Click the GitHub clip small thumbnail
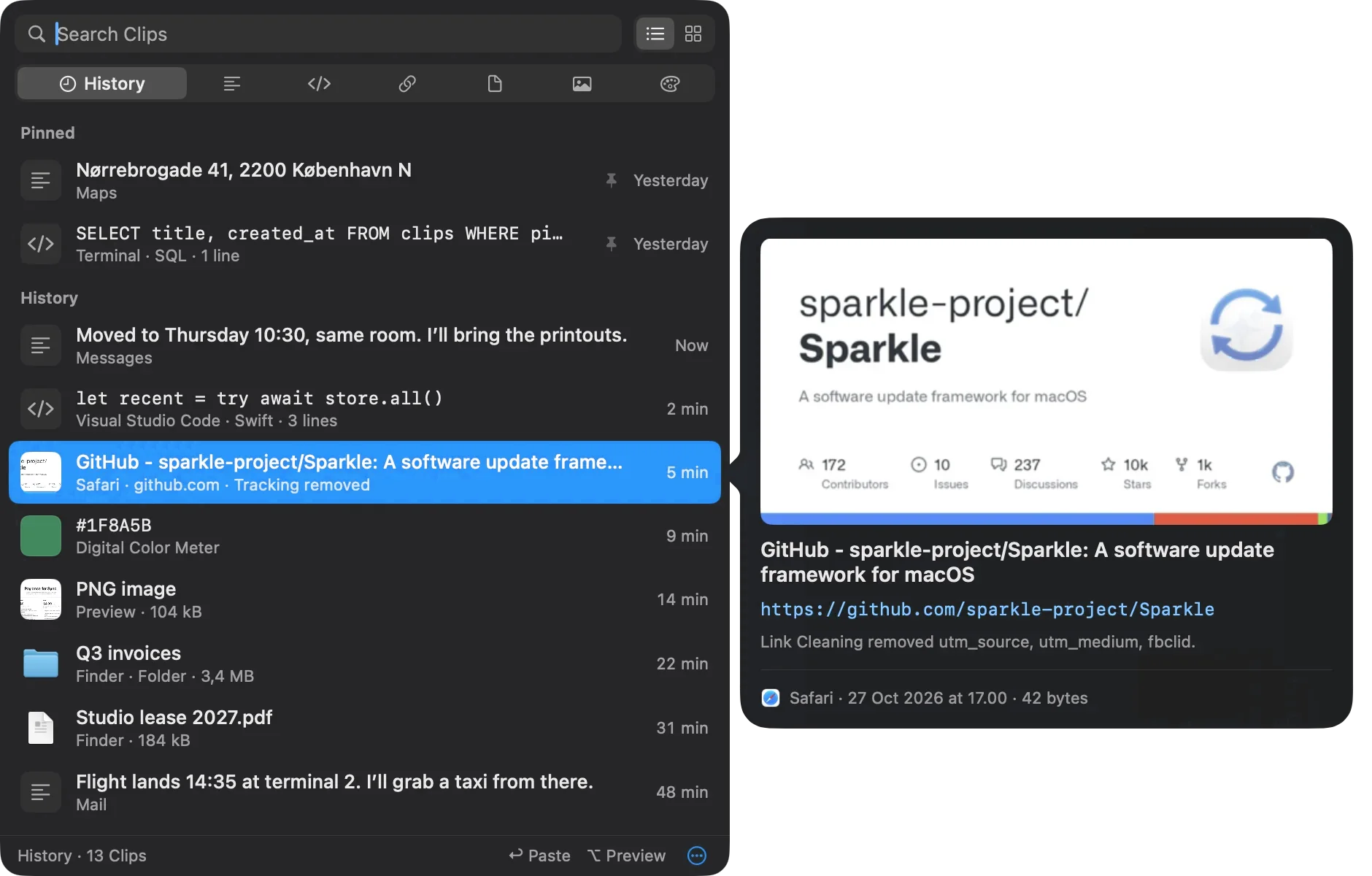This screenshot has height=876, width=1372. (x=41, y=472)
